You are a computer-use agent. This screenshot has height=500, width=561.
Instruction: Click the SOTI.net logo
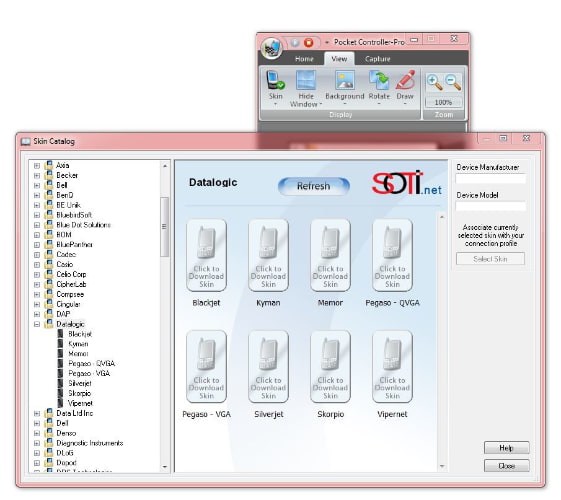click(x=407, y=183)
